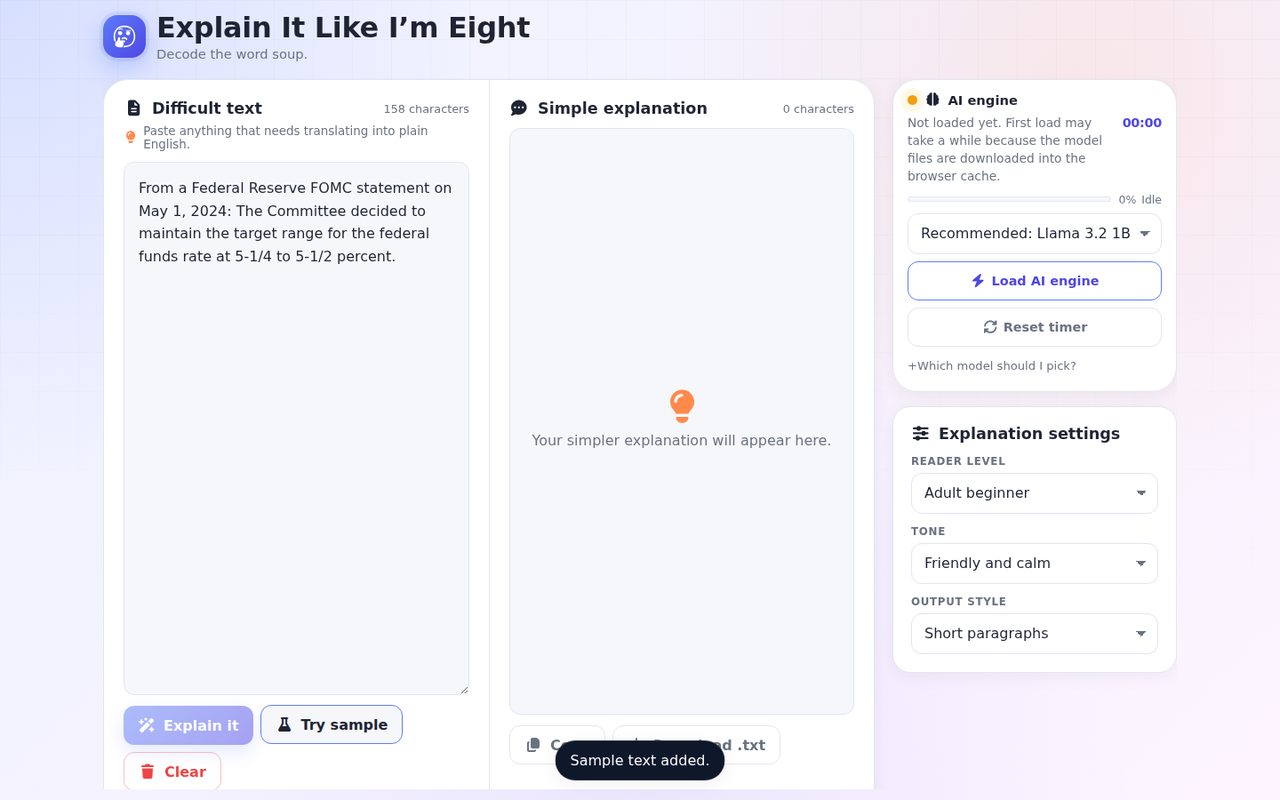The width and height of the screenshot is (1280, 800).
Task: Click the brain icon next to AI engine
Action: click(x=933, y=100)
